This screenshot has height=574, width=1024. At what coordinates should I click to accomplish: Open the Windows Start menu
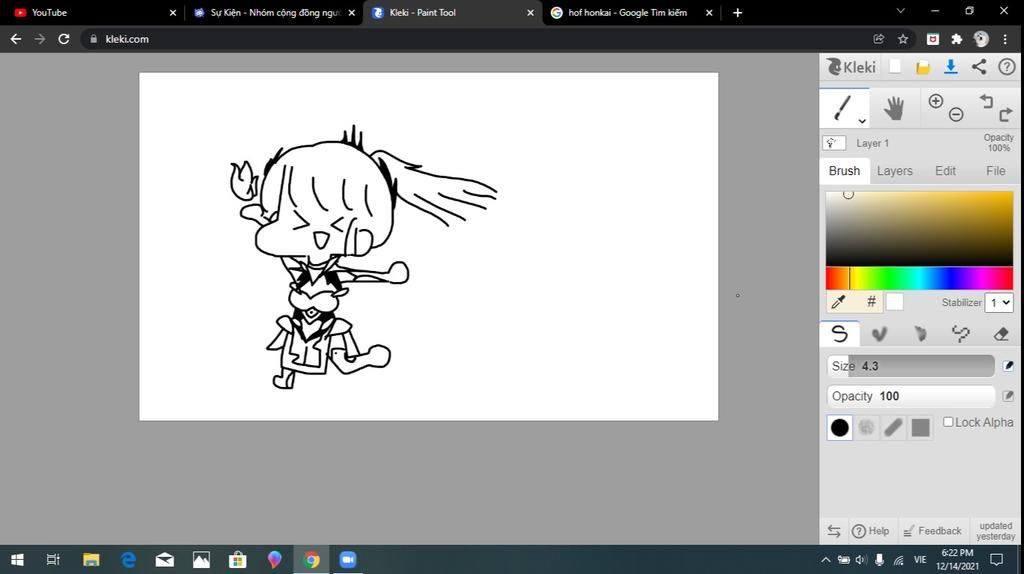(x=18, y=560)
